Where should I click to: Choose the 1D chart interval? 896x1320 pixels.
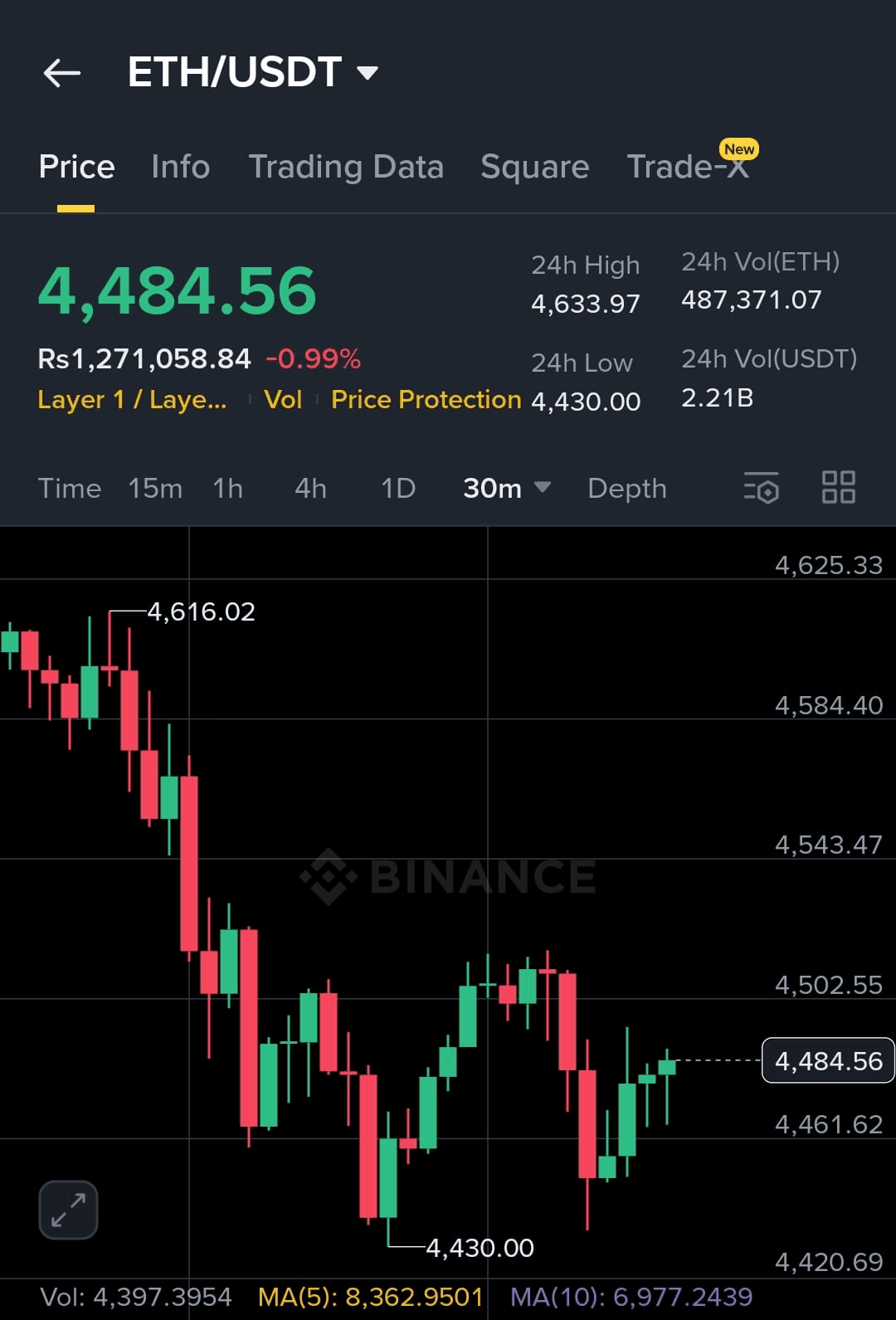397,488
